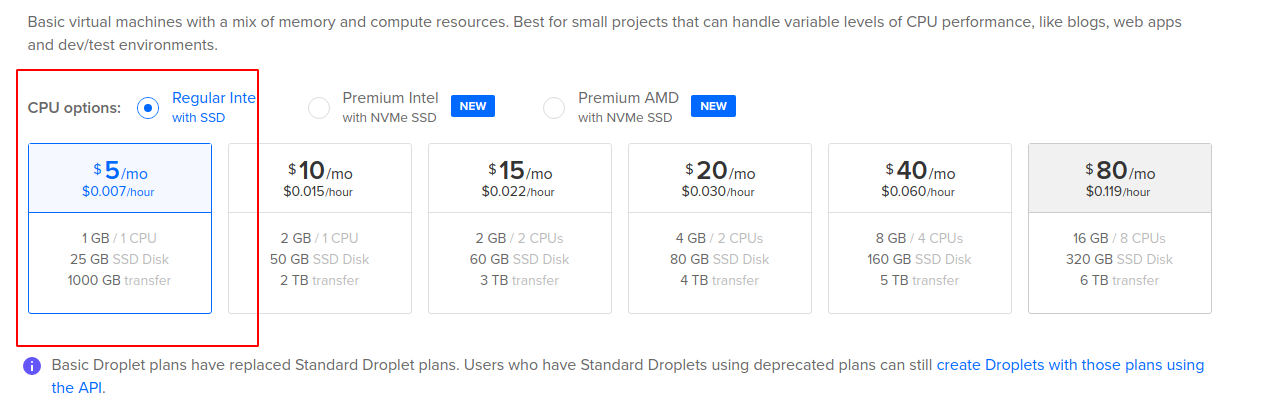Select the $40/mo plan with 8 GB
Screen dimensions: 1264x413
pos(920,228)
